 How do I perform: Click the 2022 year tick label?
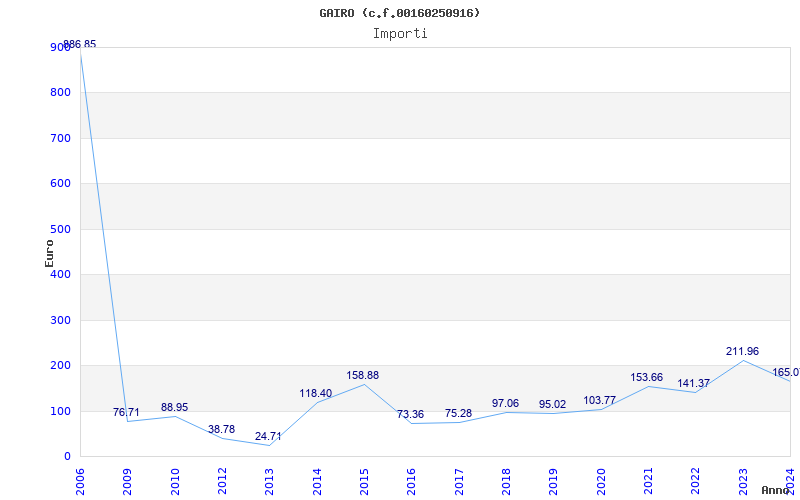point(695,482)
